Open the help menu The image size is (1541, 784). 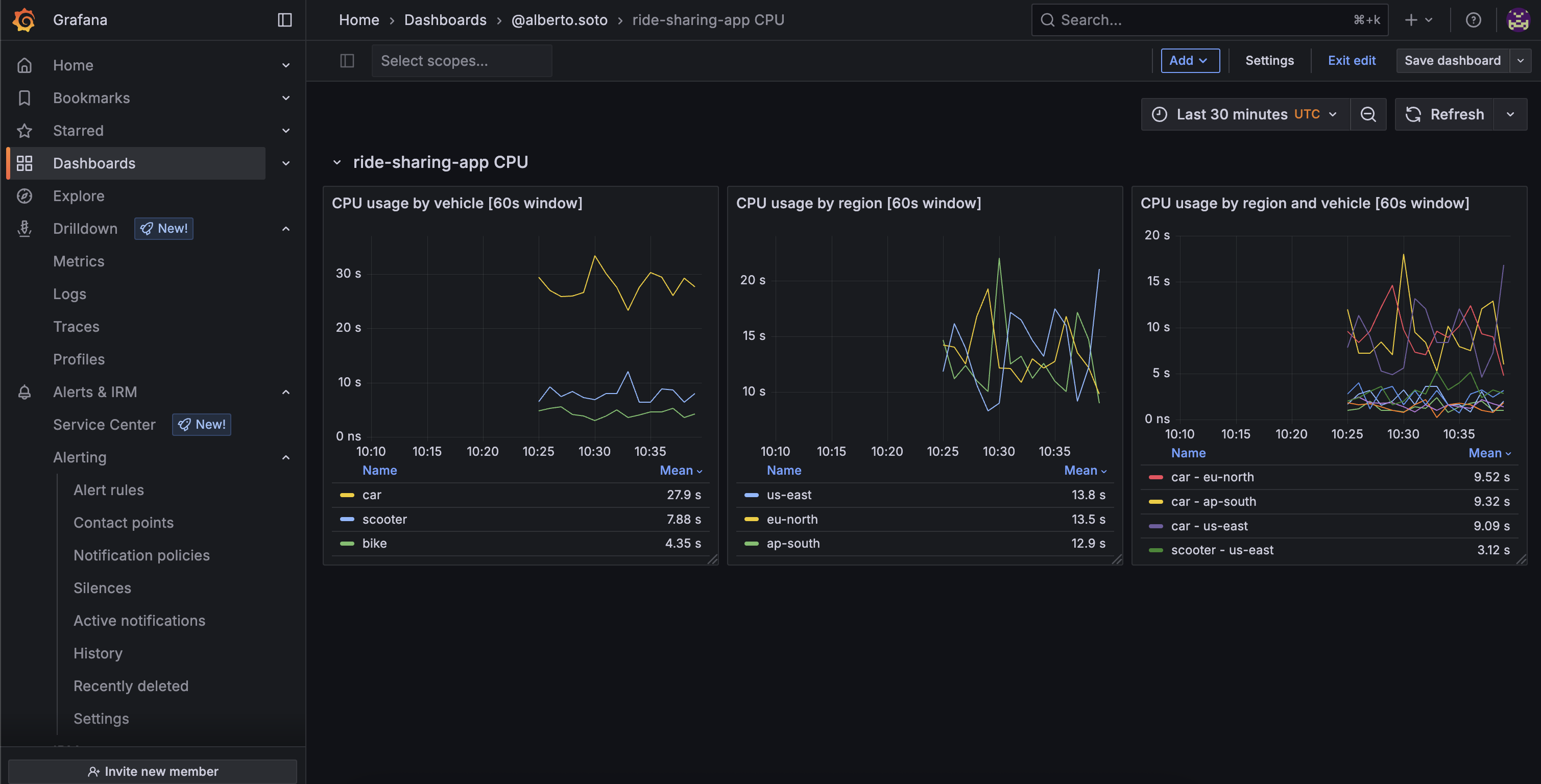click(1473, 20)
